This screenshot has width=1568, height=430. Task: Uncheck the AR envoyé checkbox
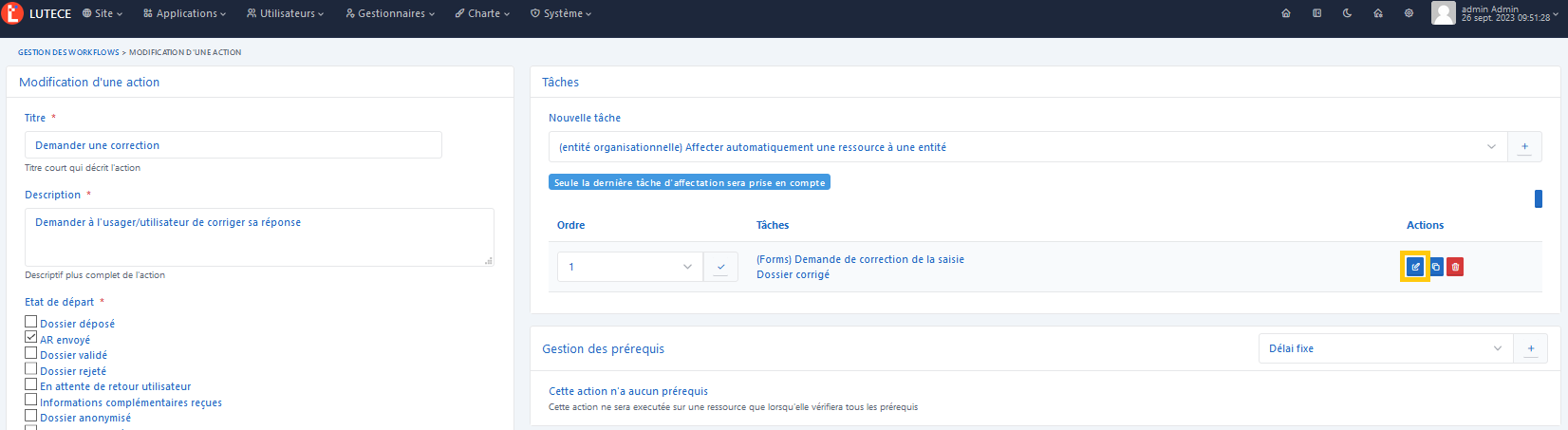[31, 338]
